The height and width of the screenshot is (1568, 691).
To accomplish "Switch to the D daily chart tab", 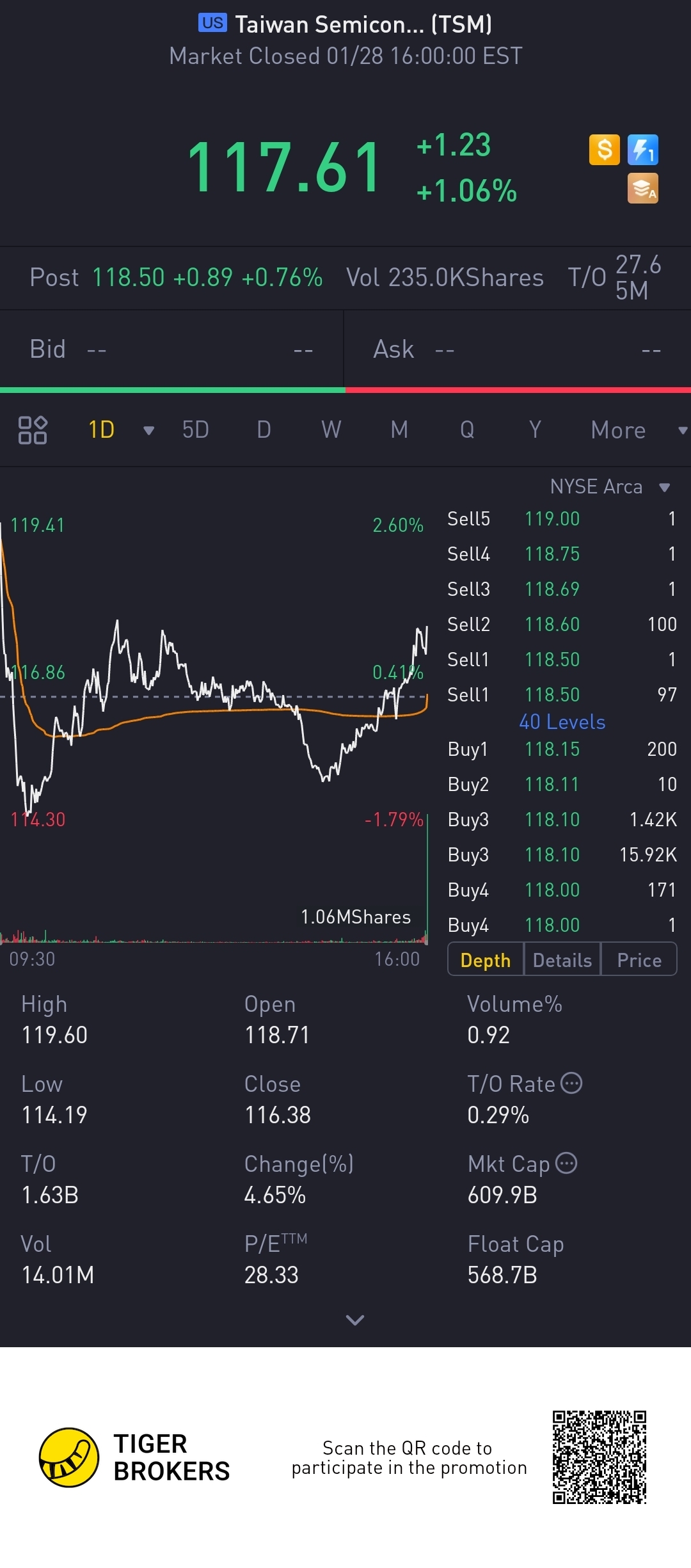I will click(x=264, y=430).
